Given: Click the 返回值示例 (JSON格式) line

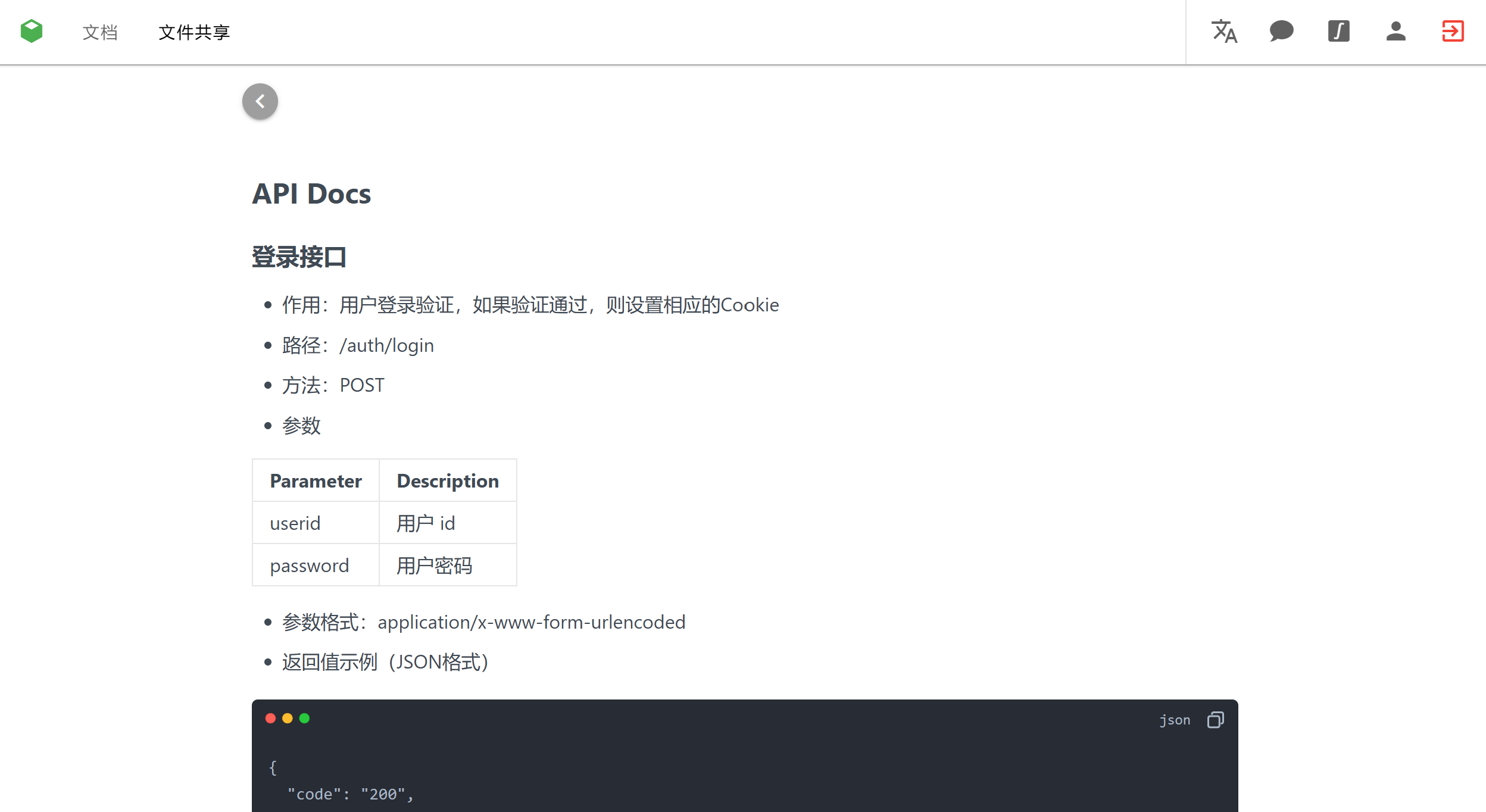Looking at the screenshot, I should [385, 662].
